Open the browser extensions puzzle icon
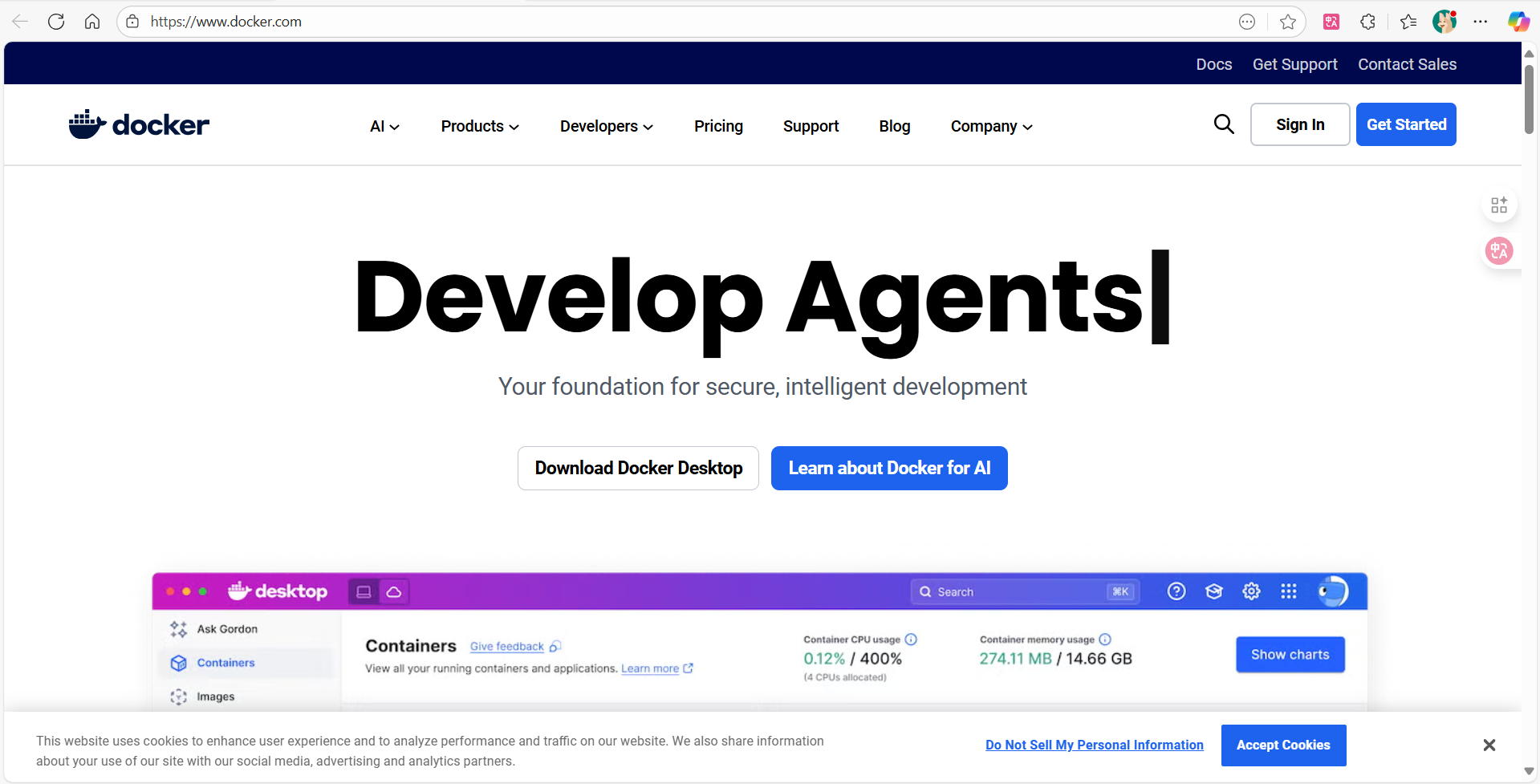 point(1368,22)
